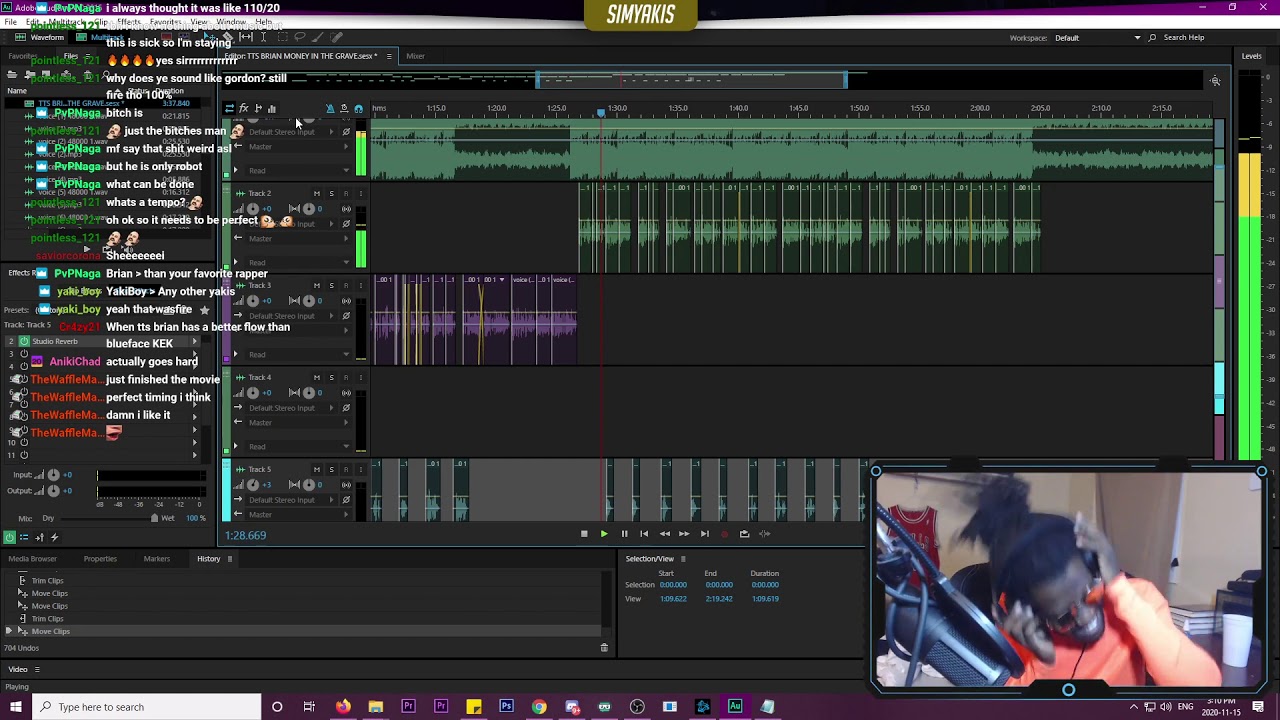Click the Loop Playback icon in transport
This screenshot has height=720, width=1280.
(744, 534)
